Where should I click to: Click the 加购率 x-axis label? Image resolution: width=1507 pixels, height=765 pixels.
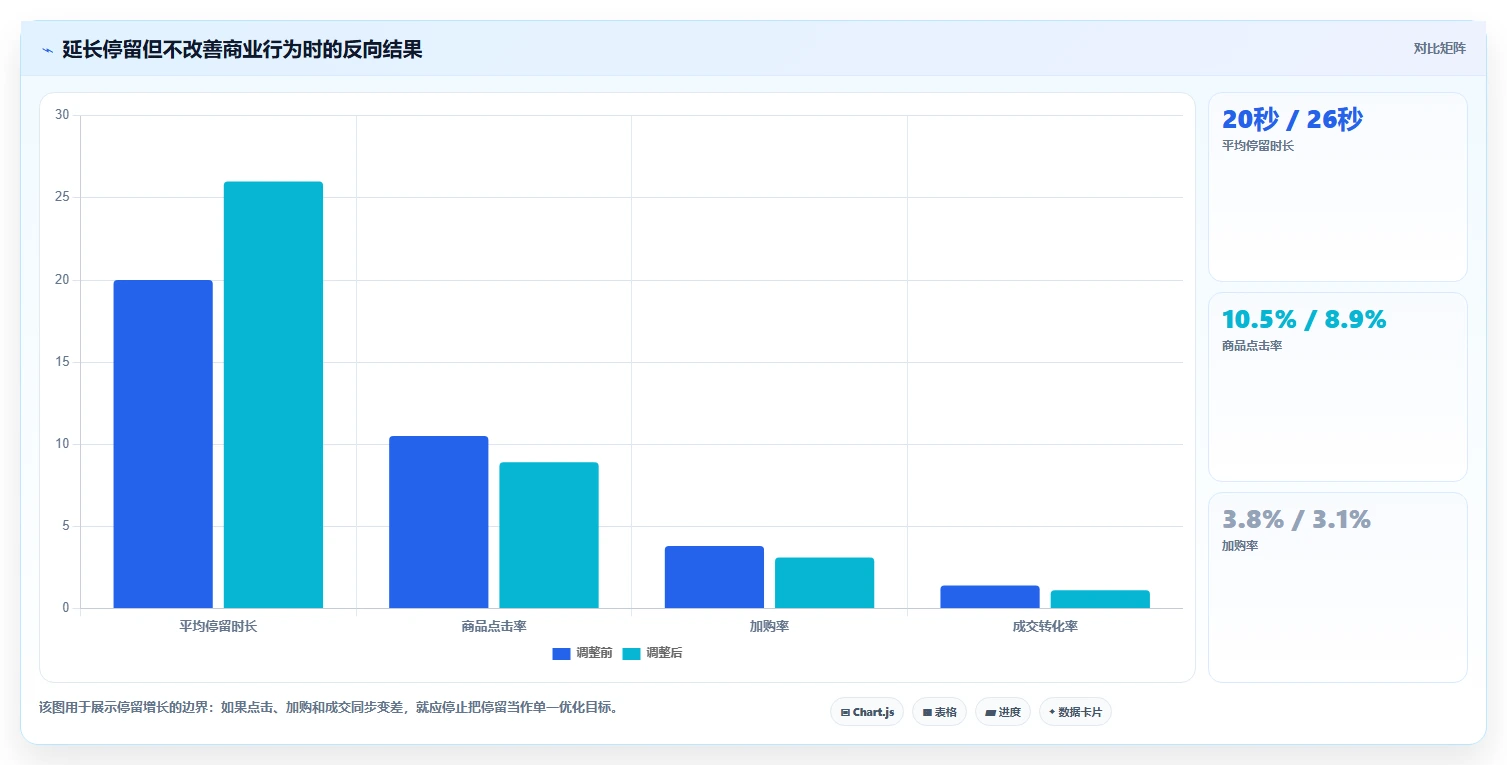click(769, 626)
